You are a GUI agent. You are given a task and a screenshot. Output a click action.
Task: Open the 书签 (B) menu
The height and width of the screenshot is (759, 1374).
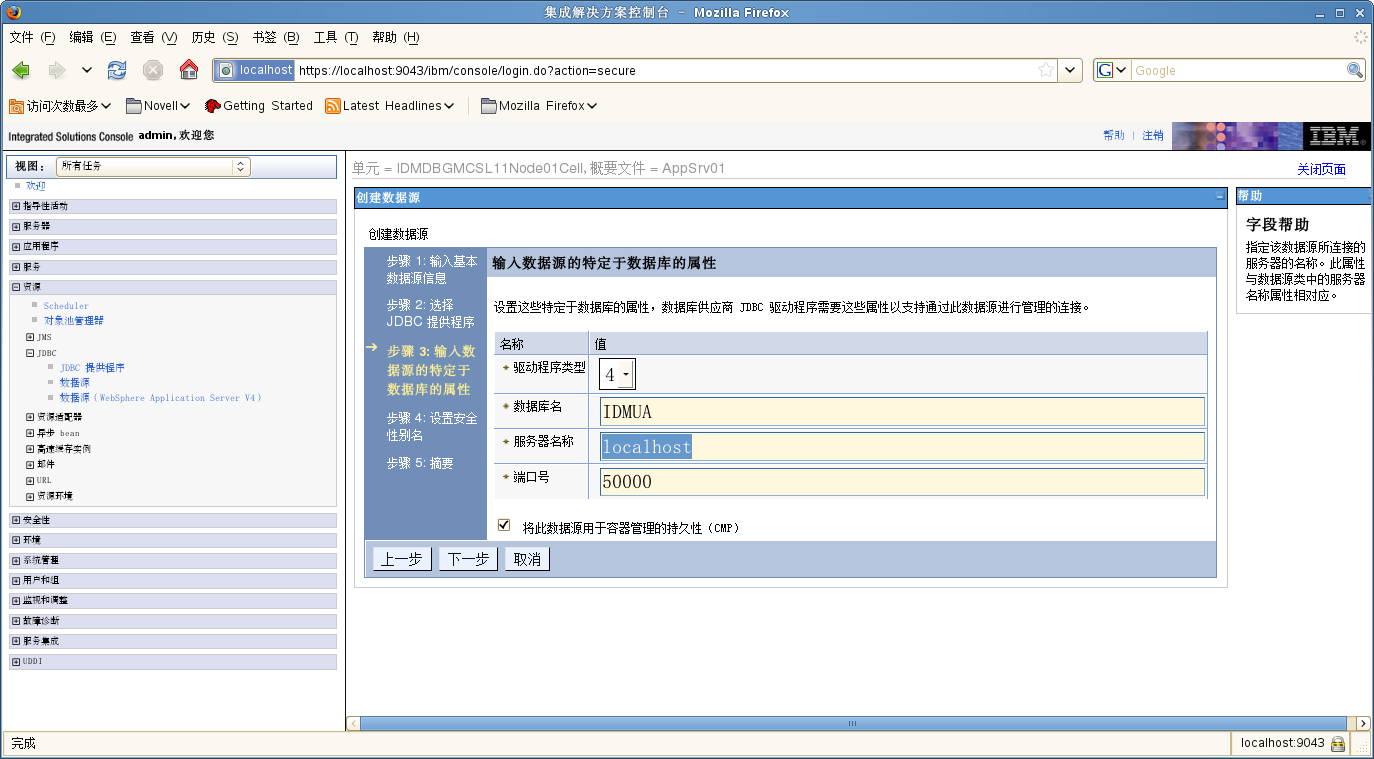275,37
